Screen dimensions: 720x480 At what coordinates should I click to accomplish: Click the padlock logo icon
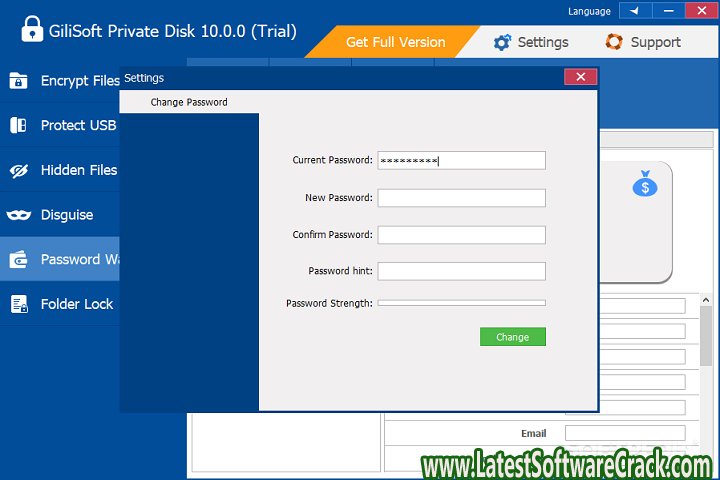pos(32,29)
